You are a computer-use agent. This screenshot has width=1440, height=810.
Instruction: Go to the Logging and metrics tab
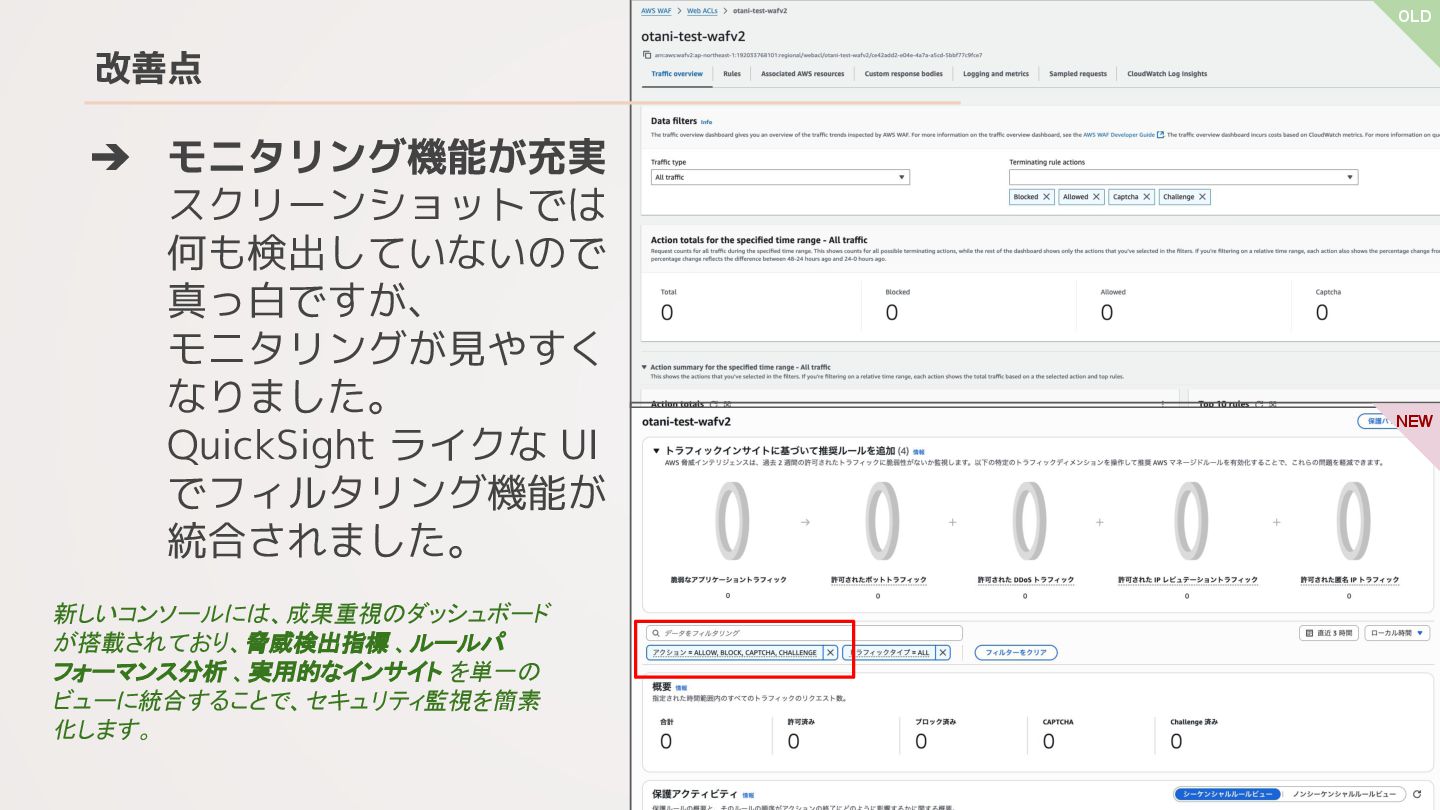[x=996, y=74]
